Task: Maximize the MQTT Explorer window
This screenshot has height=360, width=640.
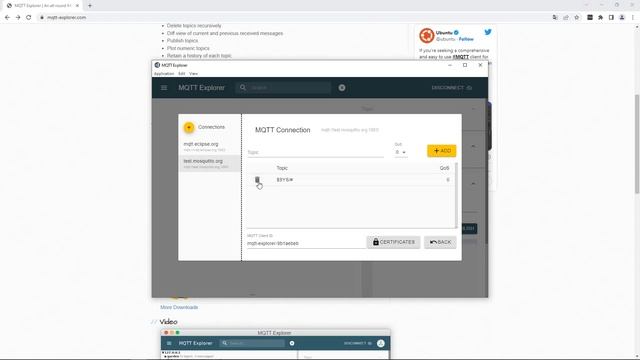Action: (465, 65)
